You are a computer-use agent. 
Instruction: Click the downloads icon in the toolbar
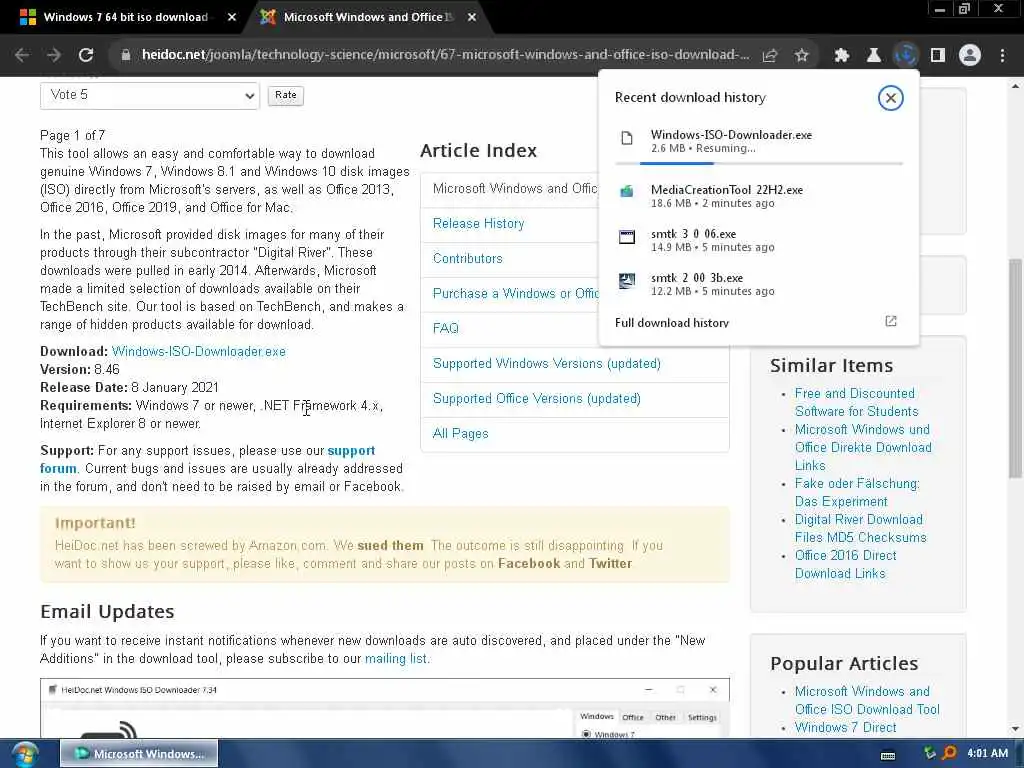point(906,56)
